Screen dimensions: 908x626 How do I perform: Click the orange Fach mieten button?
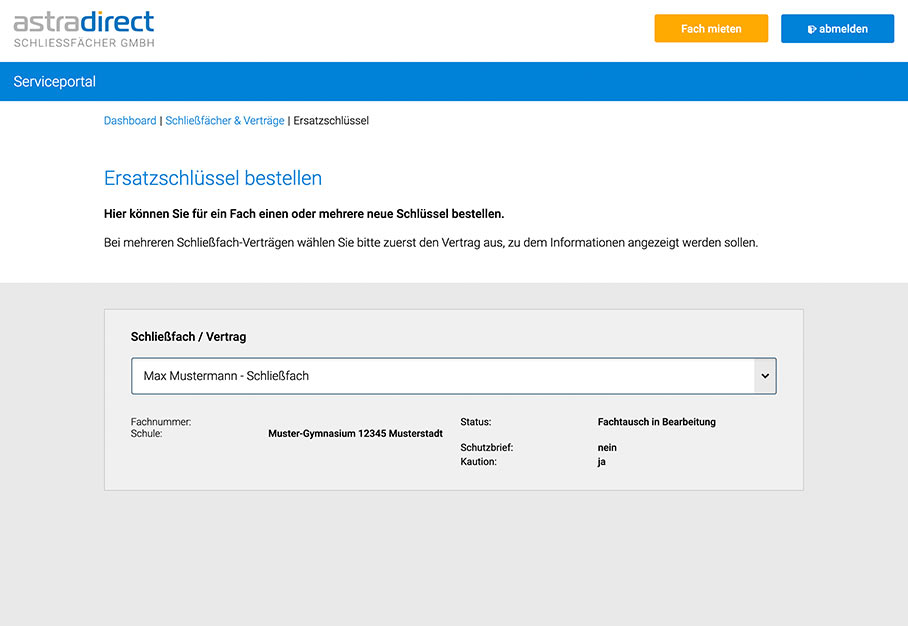[710, 28]
